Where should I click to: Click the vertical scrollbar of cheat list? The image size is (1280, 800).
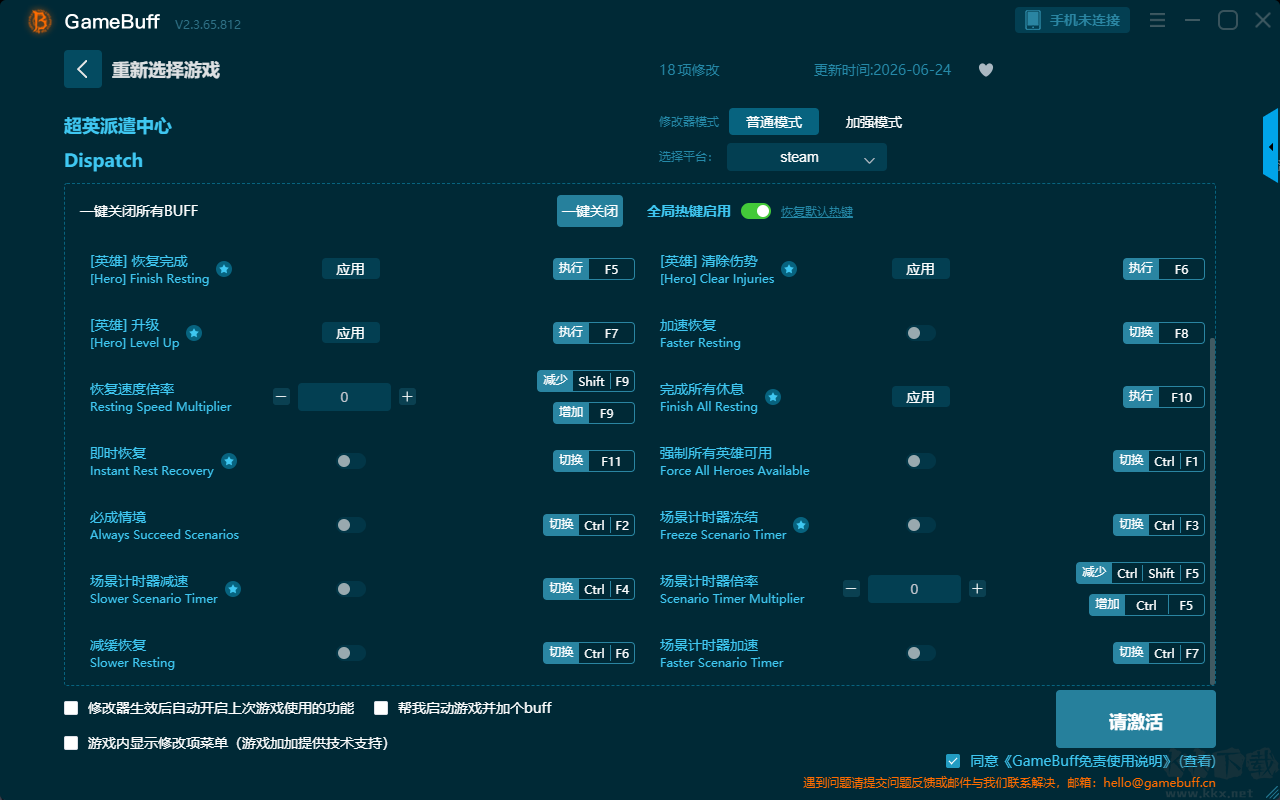[x=1214, y=510]
